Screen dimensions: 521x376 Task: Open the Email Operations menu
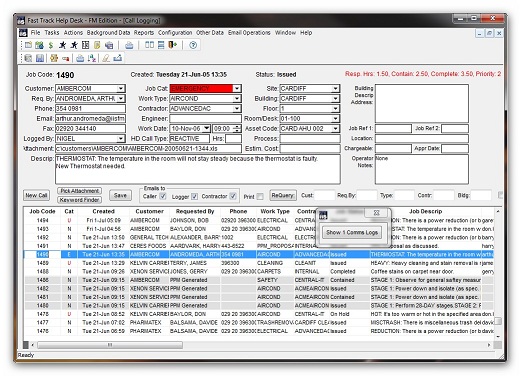[249, 33]
